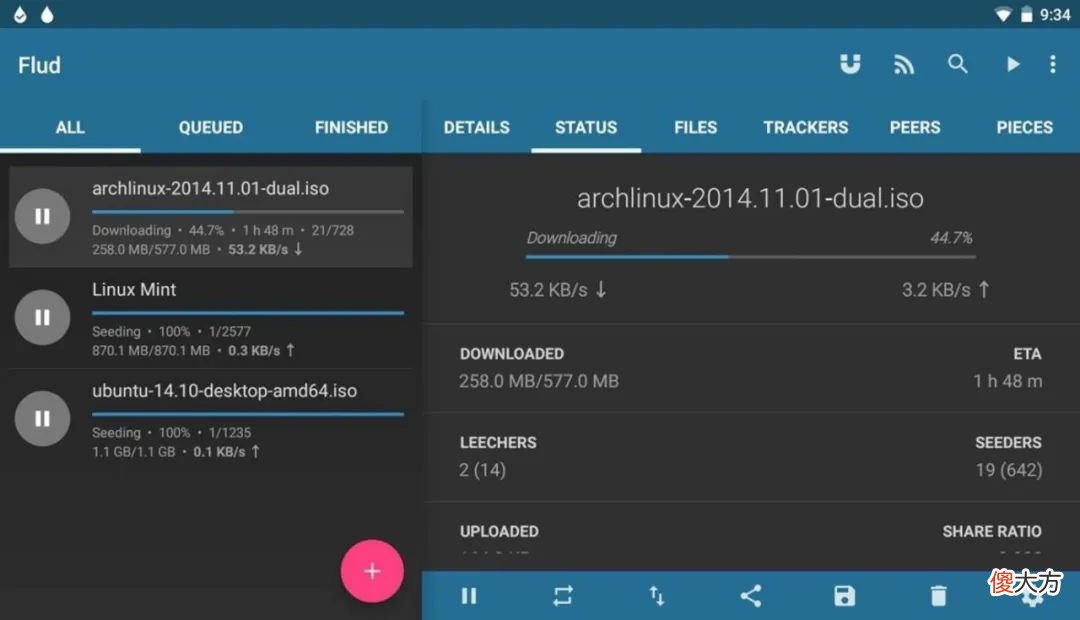
Task: Click the status panel download progress bar
Action: tap(751, 257)
